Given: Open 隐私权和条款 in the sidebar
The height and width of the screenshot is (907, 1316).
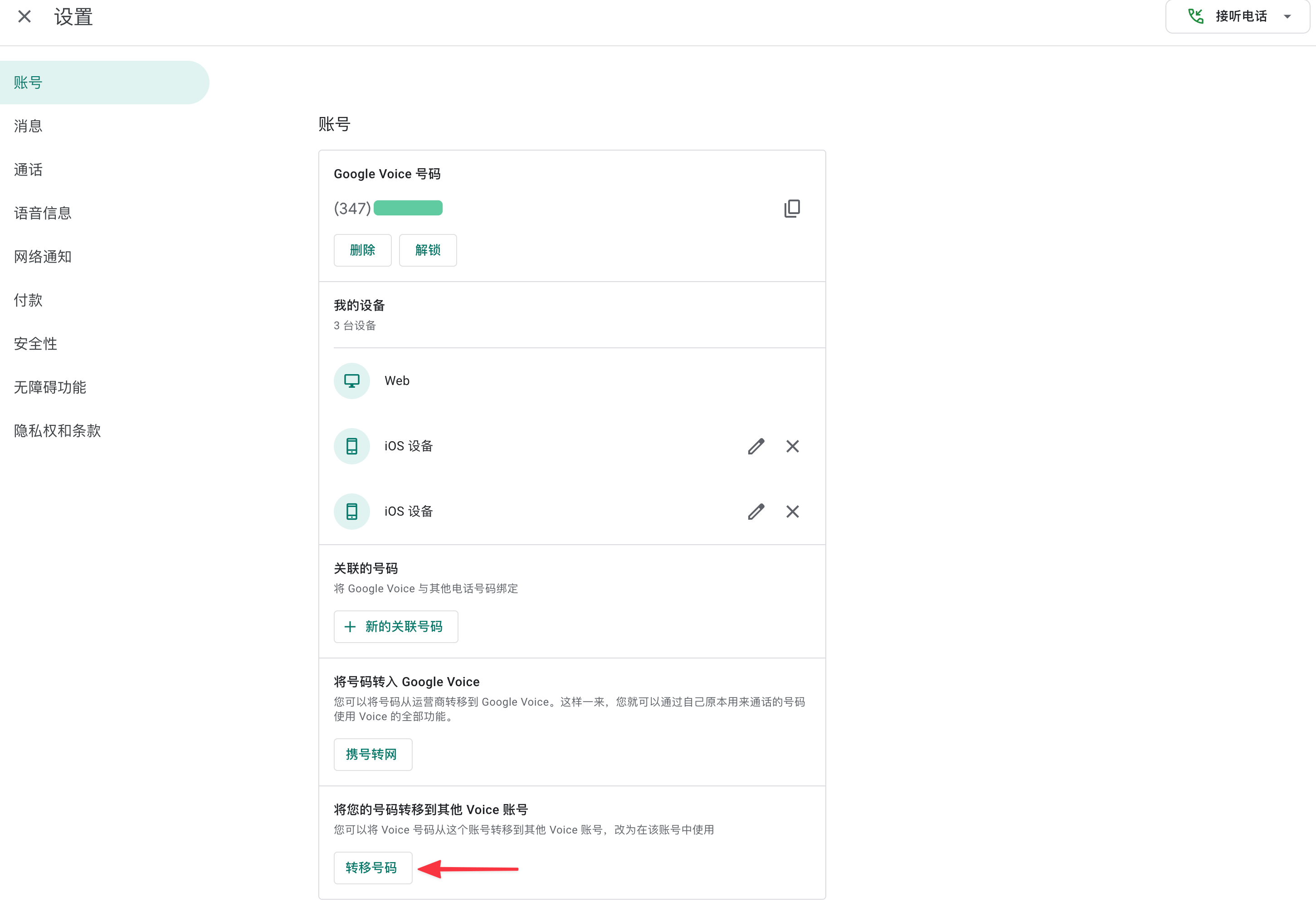Looking at the screenshot, I should pyautogui.click(x=58, y=431).
